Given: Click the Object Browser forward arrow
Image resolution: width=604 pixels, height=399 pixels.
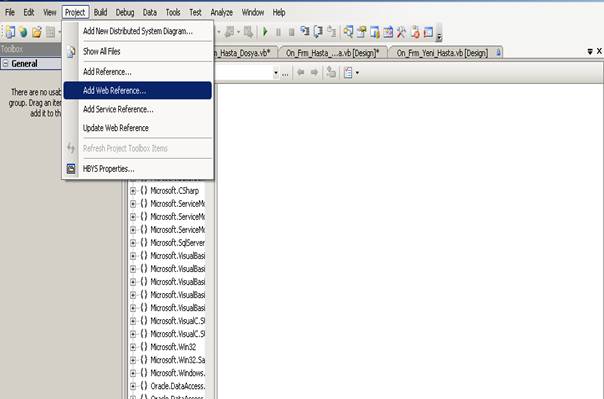Looking at the screenshot, I should click(314, 72).
